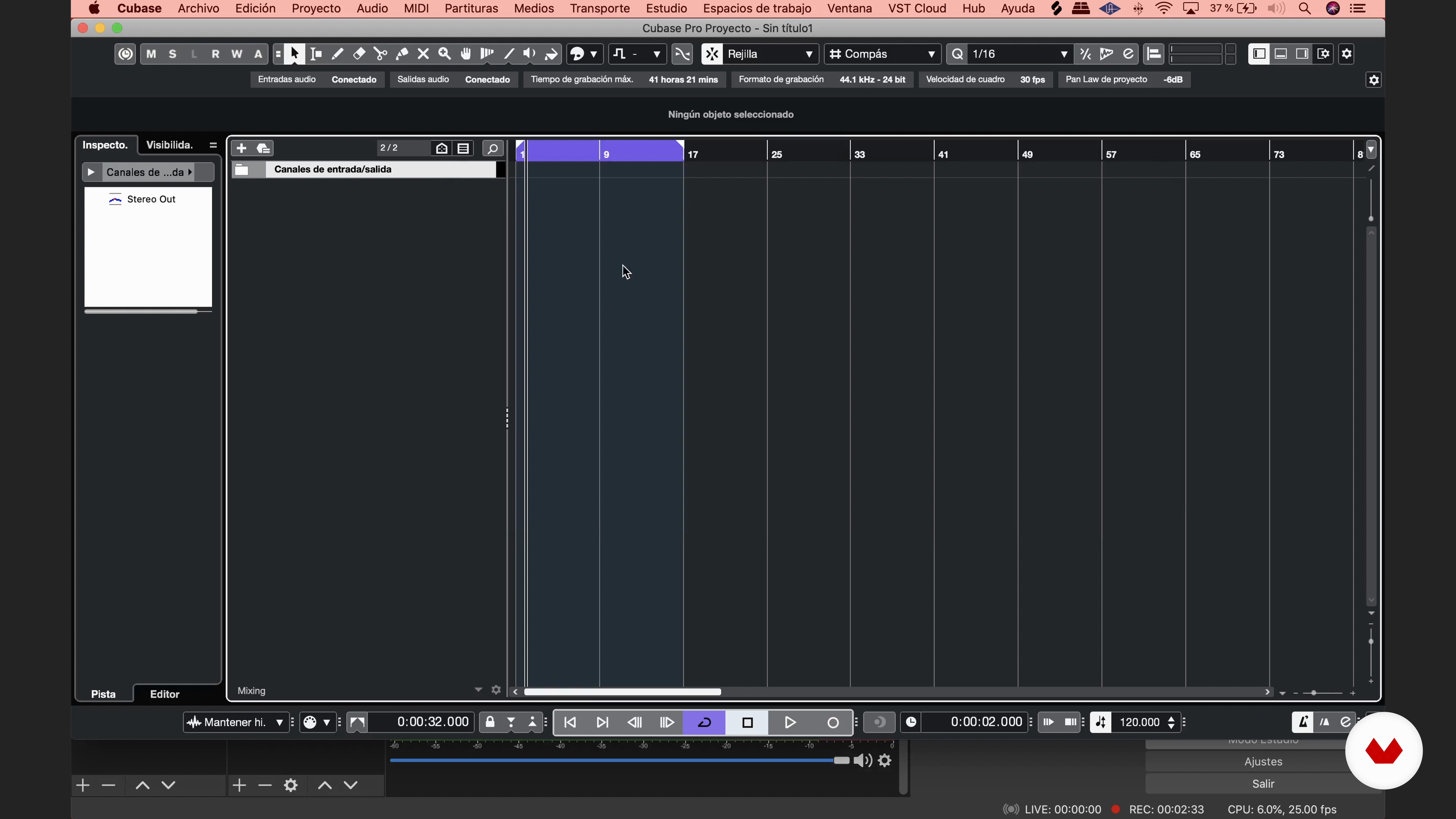Image resolution: width=1456 pixels, height=819 pixels.
Task: Click the 120.000 tempo field
Action: tap(1139, 722)
